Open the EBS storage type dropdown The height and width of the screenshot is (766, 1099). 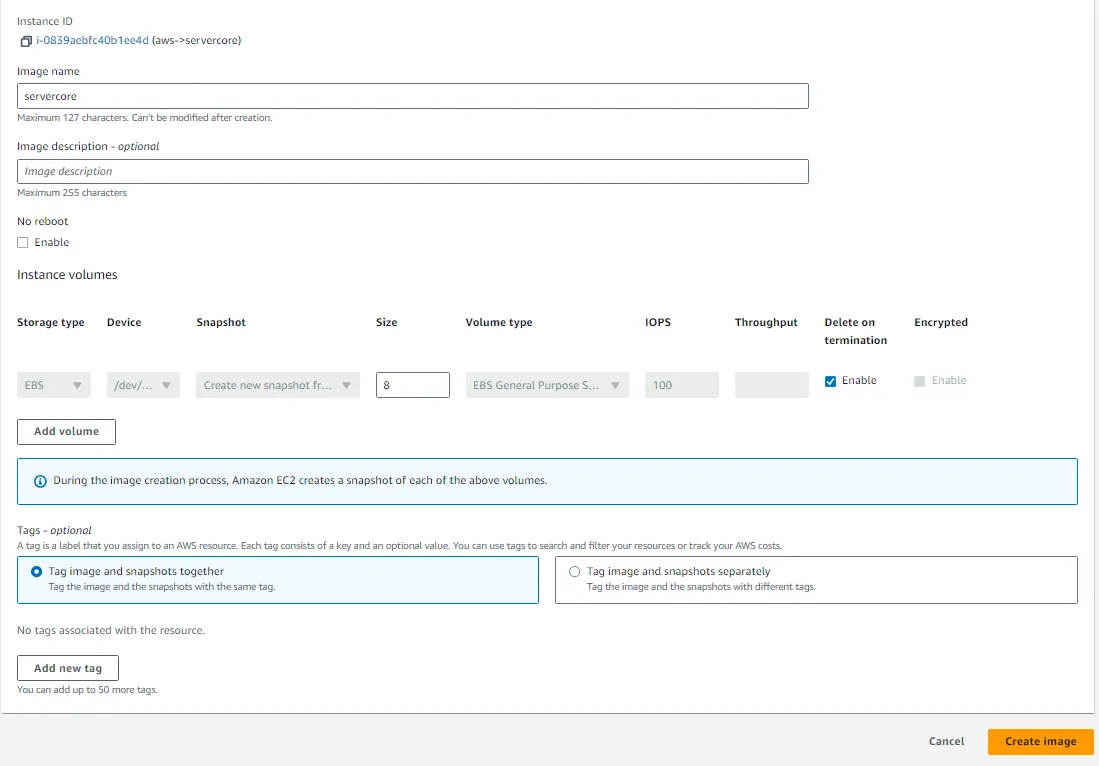coord(54,385)
